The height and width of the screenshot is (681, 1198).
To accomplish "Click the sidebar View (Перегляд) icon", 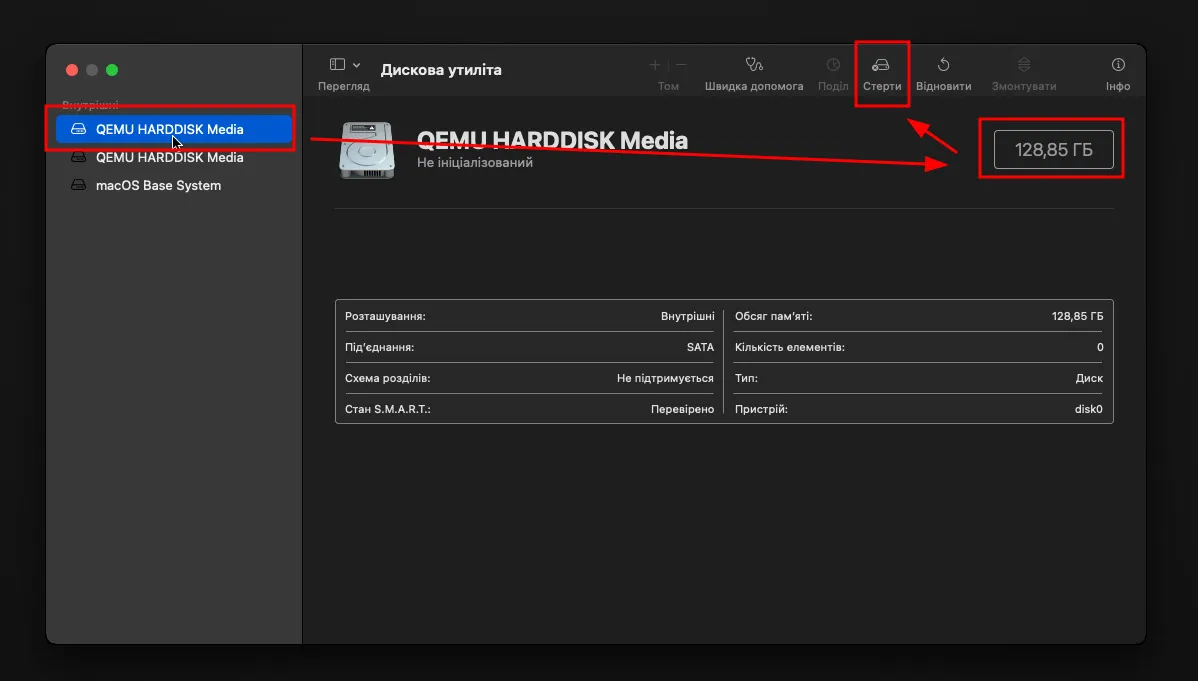I will click(337, 65).
